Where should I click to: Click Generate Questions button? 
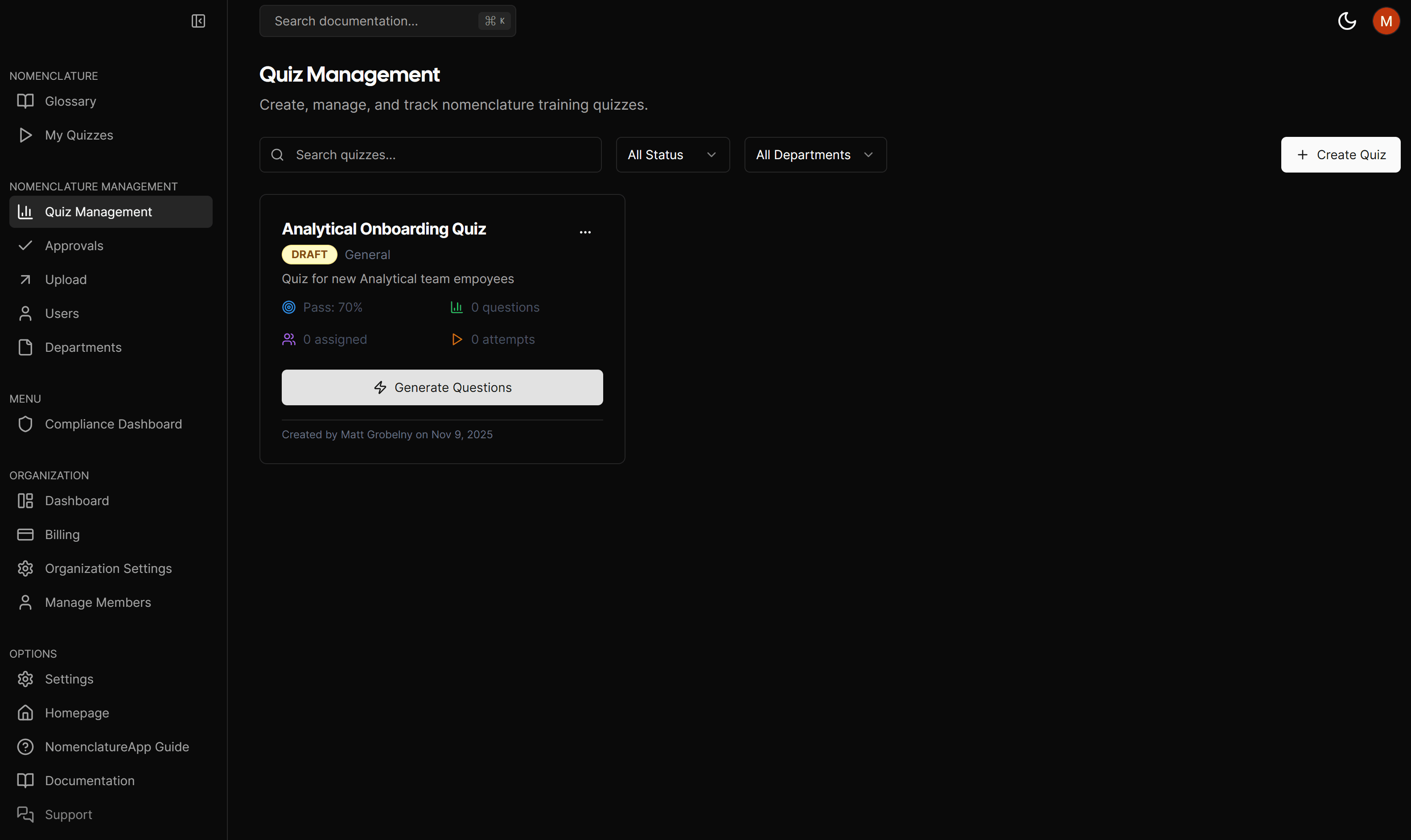point(442,387)
